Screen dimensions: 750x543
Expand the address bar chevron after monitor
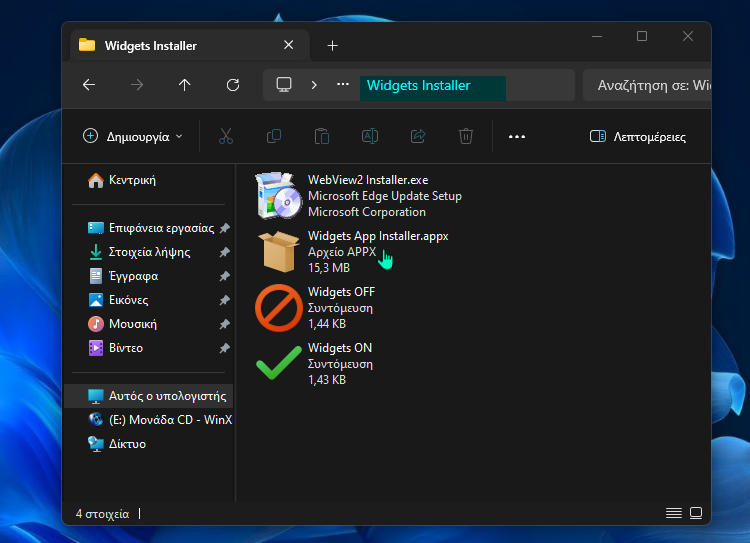tap(314, 85)
